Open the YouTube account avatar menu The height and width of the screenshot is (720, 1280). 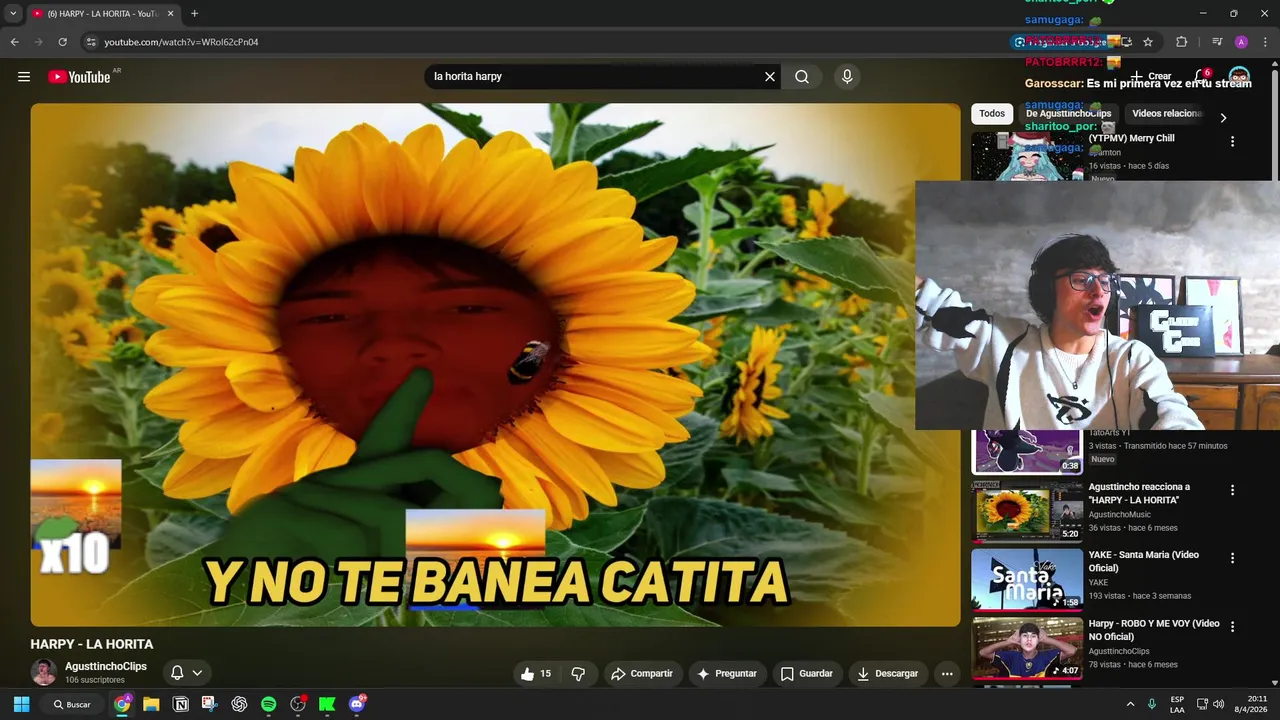[x=1240, y=77]
